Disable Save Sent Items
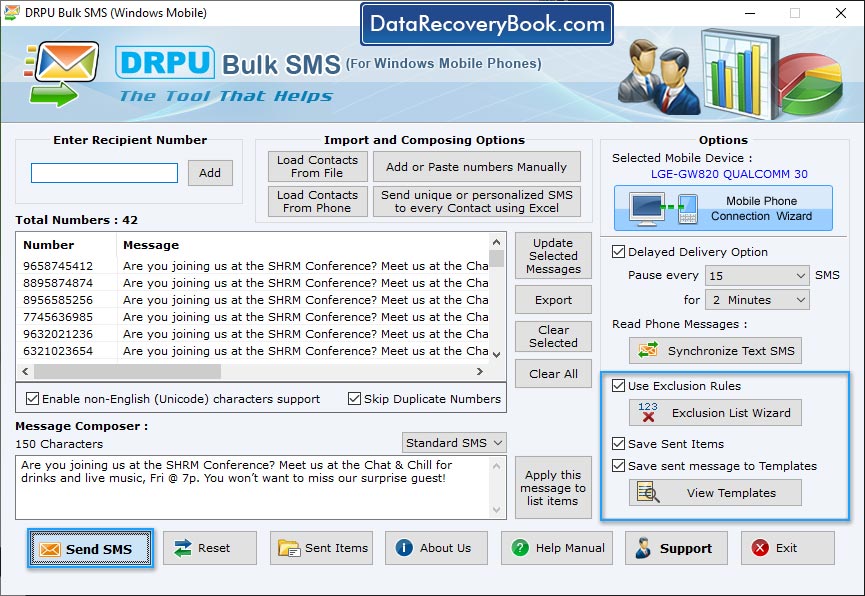865x596 pixels. [x=616, y=443]
